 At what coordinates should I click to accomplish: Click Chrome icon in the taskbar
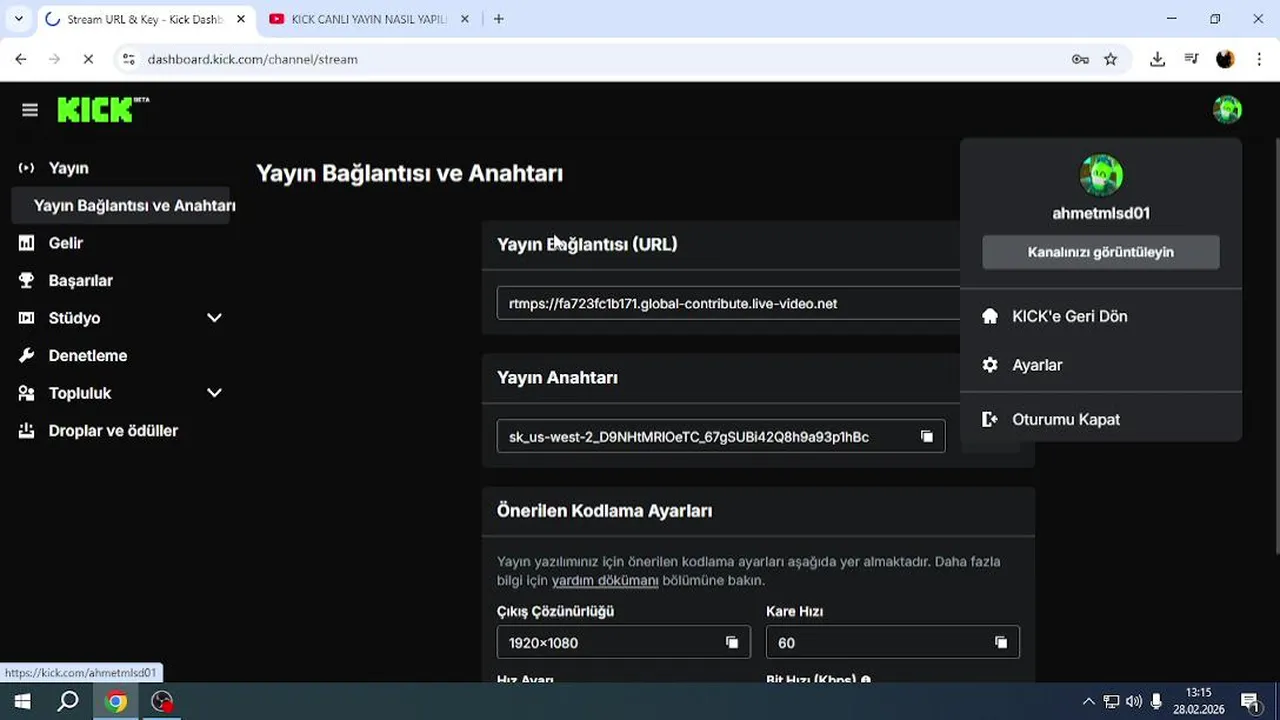click(x=116, y=702)
